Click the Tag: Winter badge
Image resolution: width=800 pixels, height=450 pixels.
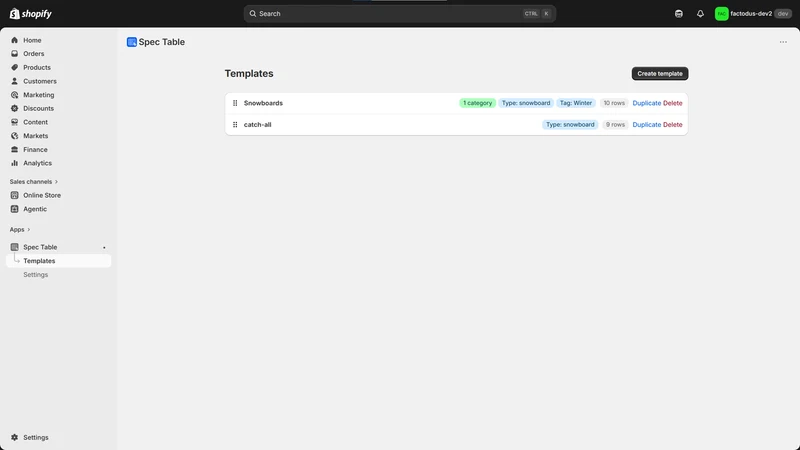tap(576, 103)
